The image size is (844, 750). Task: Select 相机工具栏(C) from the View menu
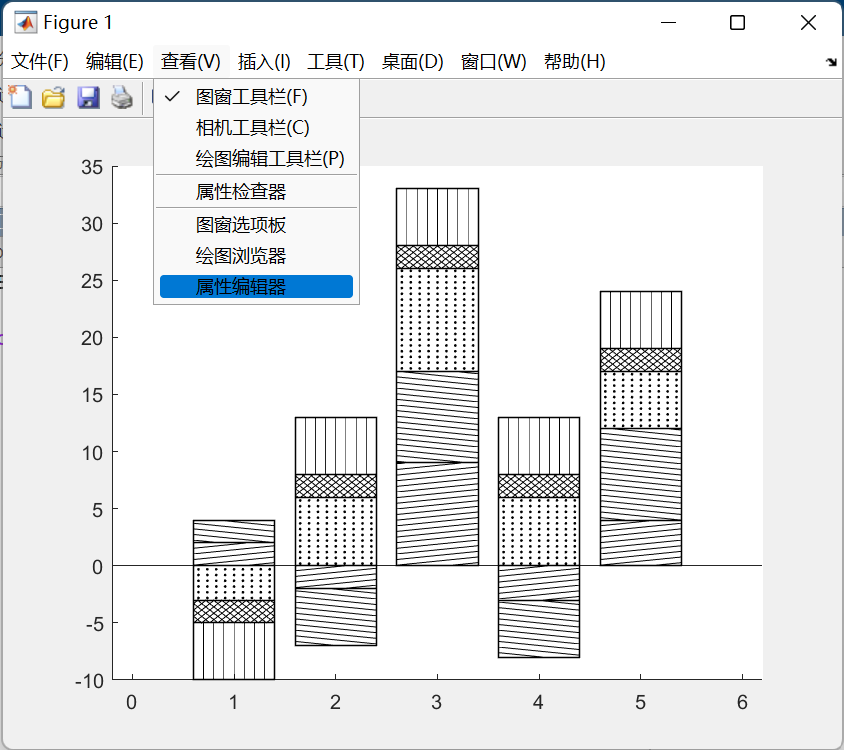(256, 128)
